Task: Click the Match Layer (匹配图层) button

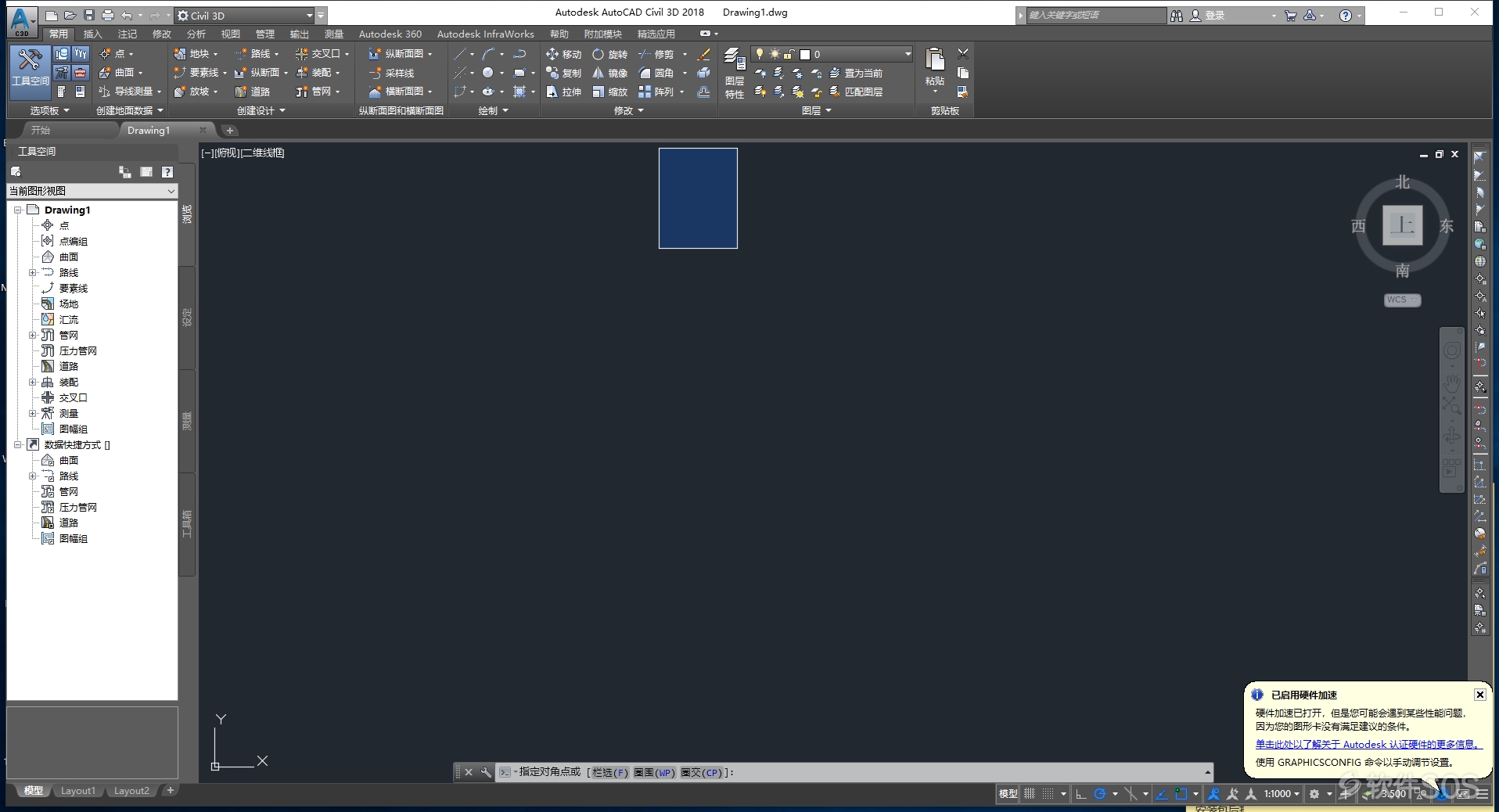Action: point(856,92)
